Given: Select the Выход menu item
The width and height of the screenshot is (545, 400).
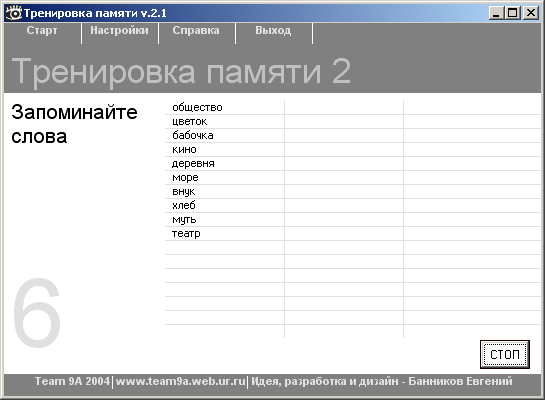Looking at the screenshot, I should click(x=273, y=31).
